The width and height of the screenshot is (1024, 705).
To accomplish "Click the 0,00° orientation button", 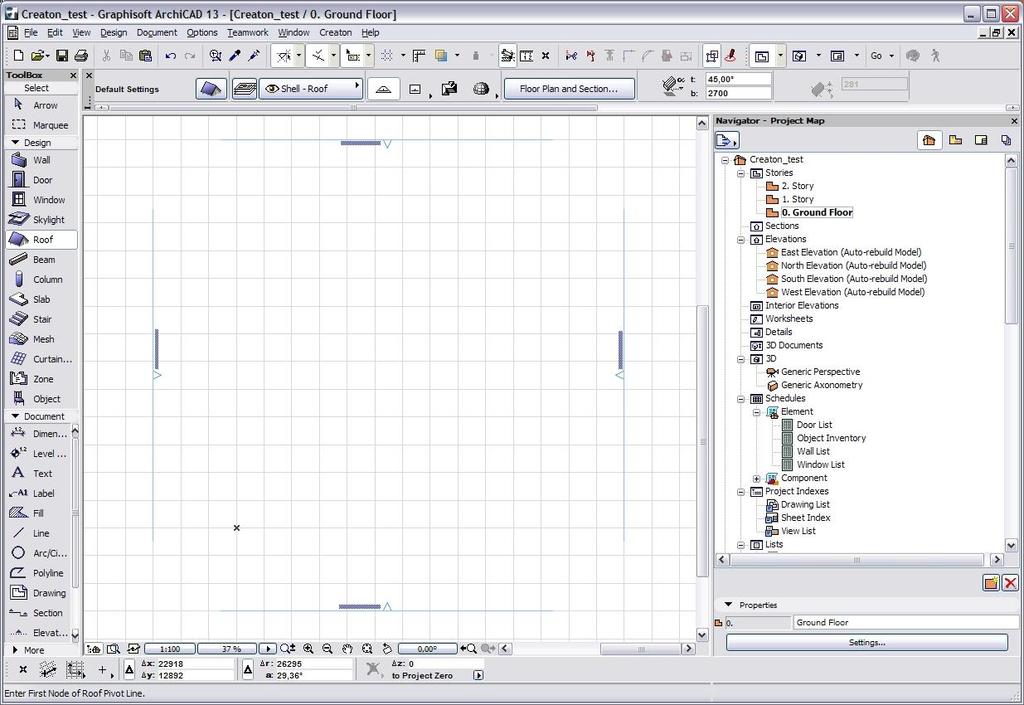I will (x=427, y=649).
